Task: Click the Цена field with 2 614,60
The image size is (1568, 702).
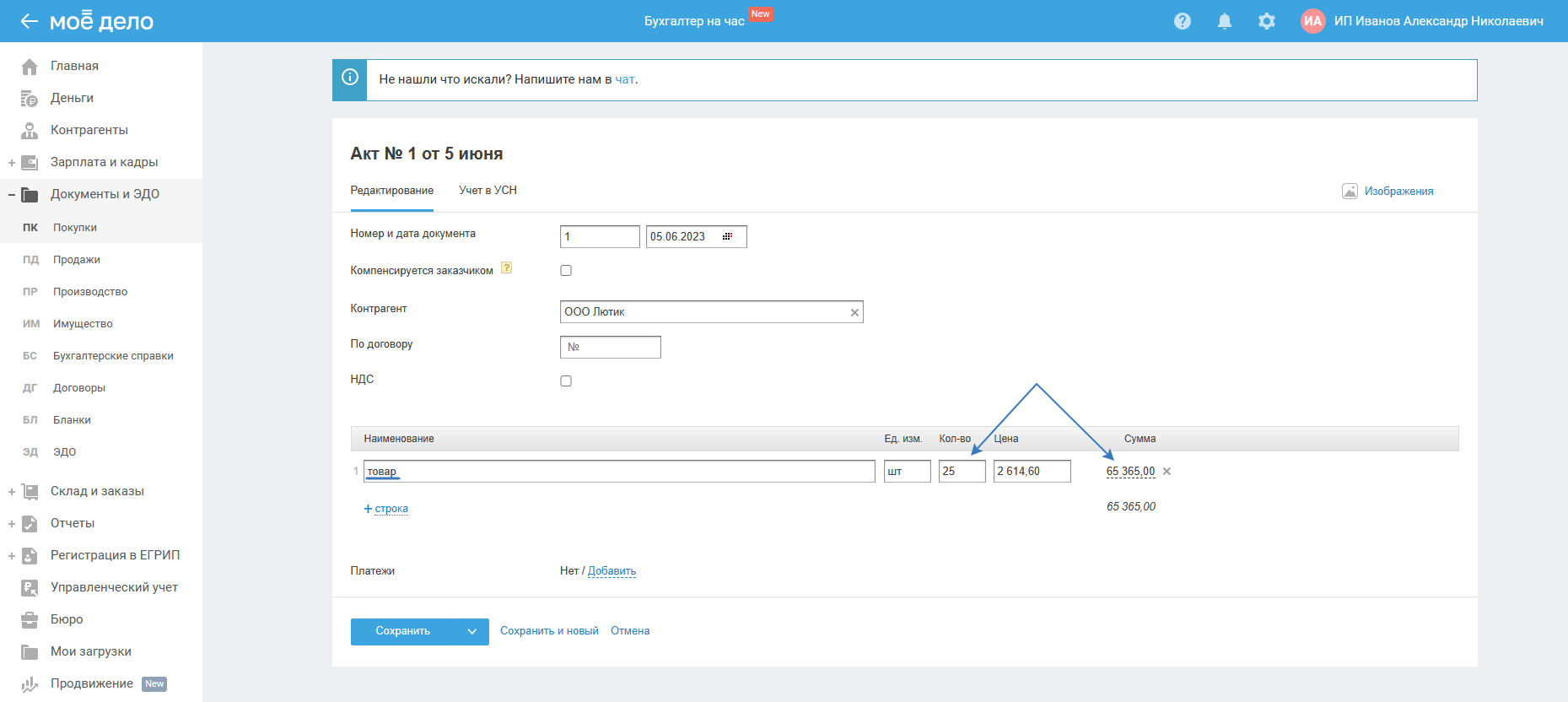Action: click(x=1032, y=471)
